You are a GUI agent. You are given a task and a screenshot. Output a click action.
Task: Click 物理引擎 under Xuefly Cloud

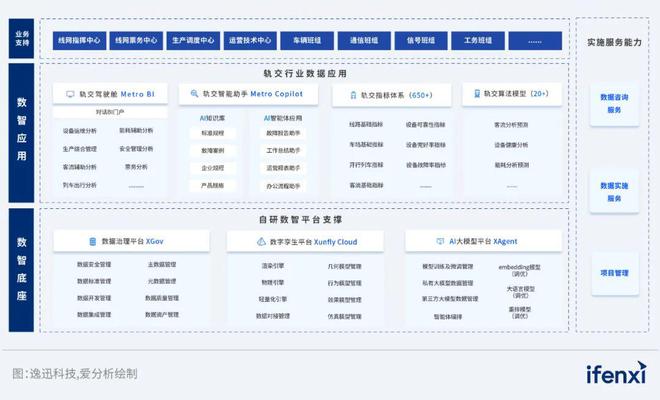(x=273, y=283)
